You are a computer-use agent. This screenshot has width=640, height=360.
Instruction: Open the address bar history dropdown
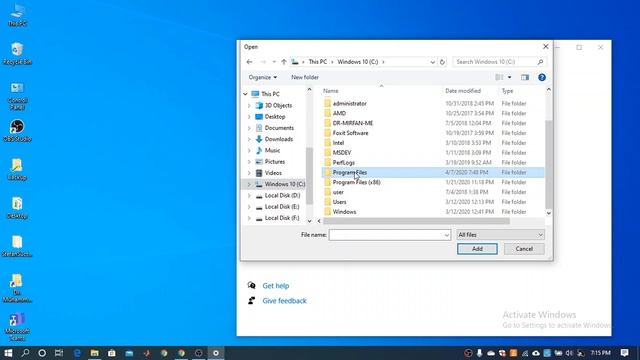click(432, 62)
